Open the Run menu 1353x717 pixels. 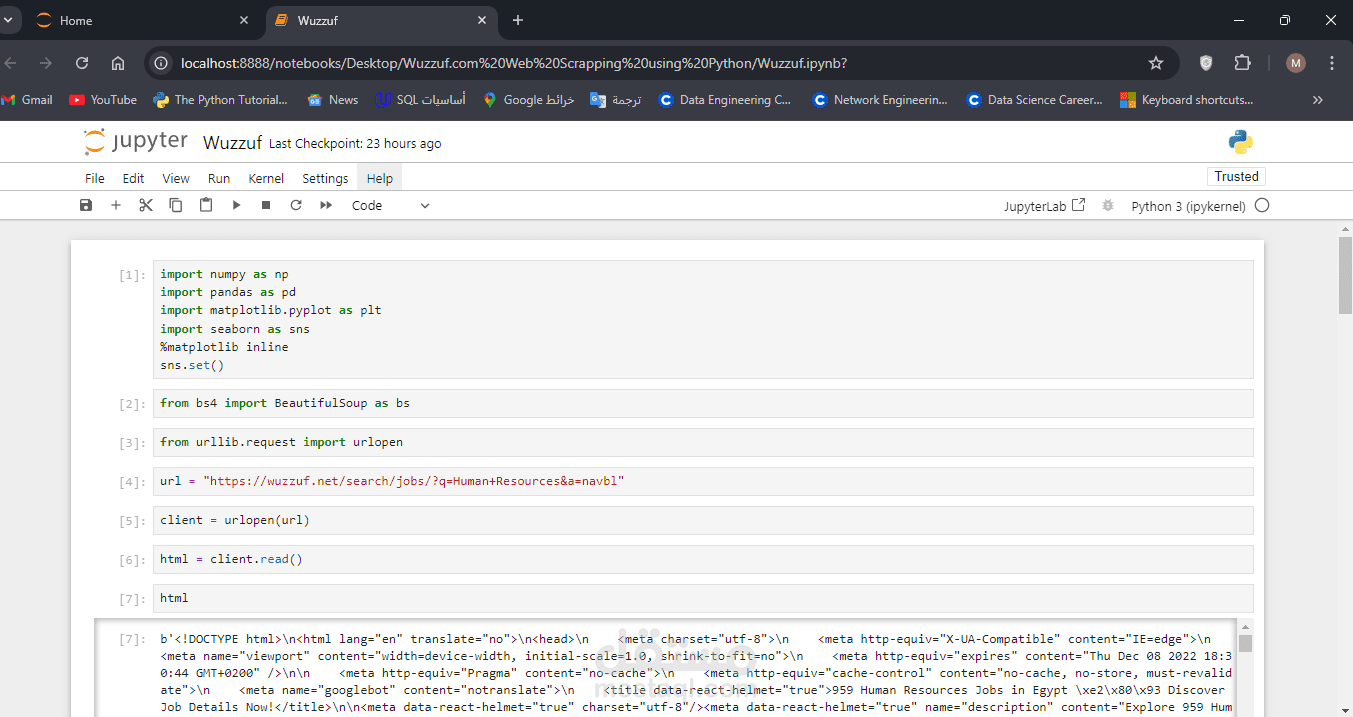tap(219, 178)
